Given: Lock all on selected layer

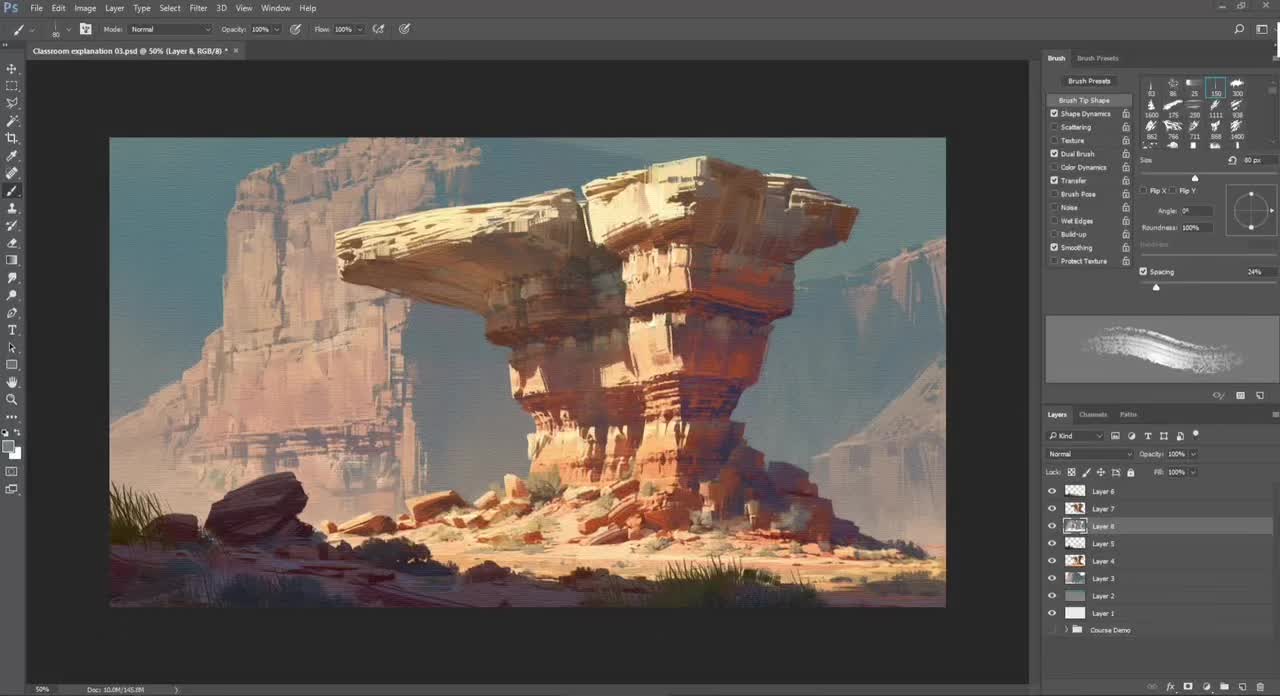Looking at the screenshot, I should (x=1131, y=472).
